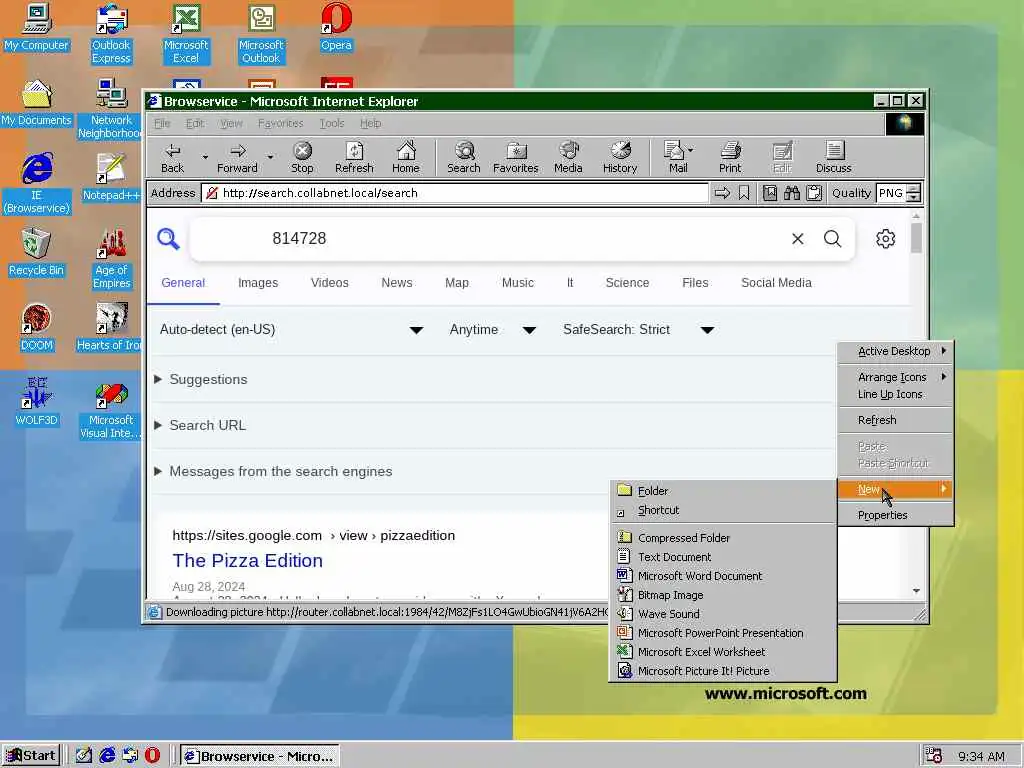
Task: Click the Go arrow beside the address bar
Action: click(722, 193)
